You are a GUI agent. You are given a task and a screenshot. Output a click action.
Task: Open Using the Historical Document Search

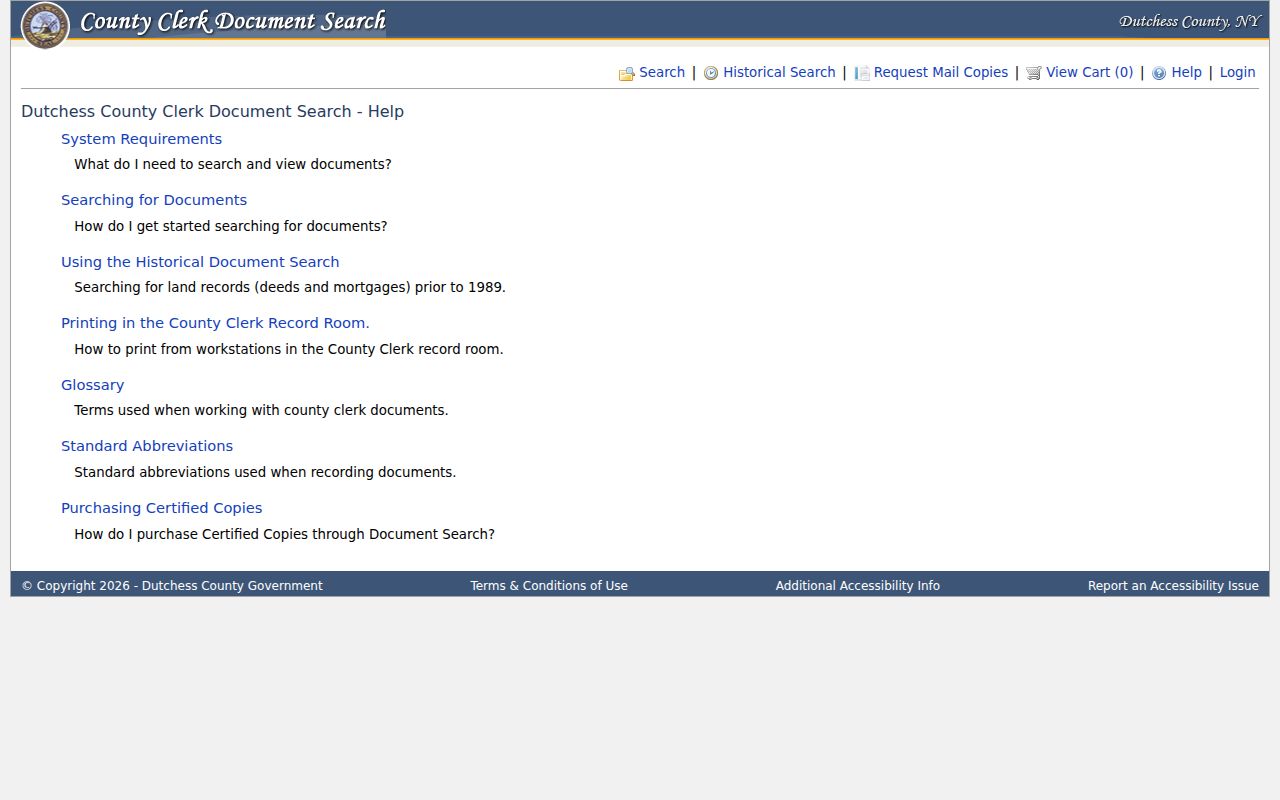tap(200, 262)
